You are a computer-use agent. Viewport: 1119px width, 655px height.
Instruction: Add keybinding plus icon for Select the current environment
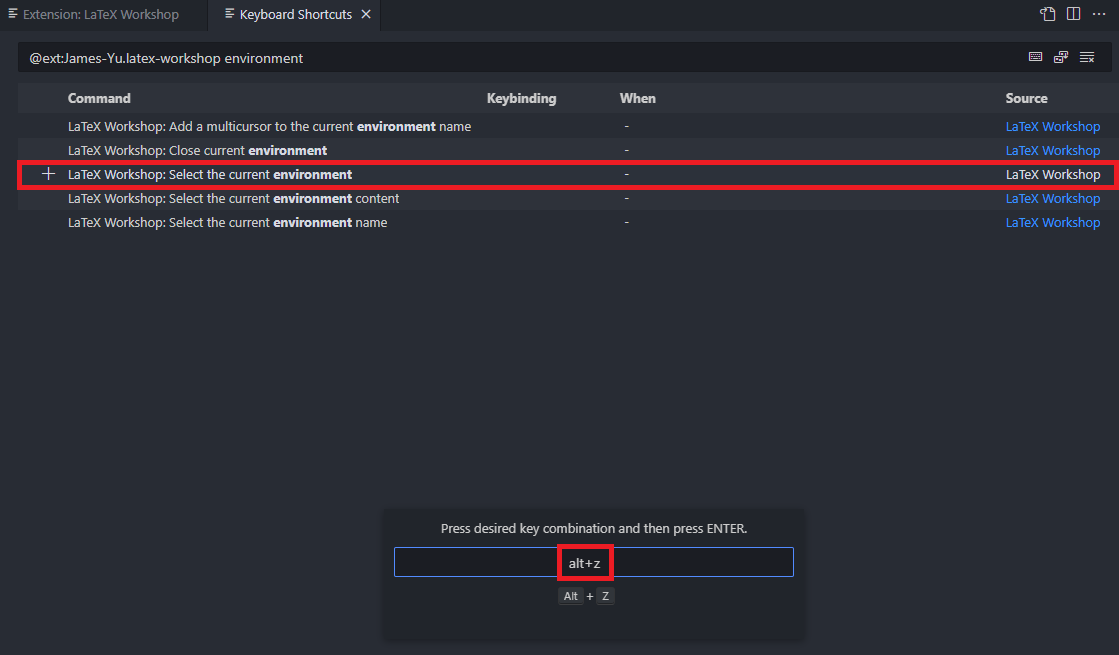click(x=48, y=173)
